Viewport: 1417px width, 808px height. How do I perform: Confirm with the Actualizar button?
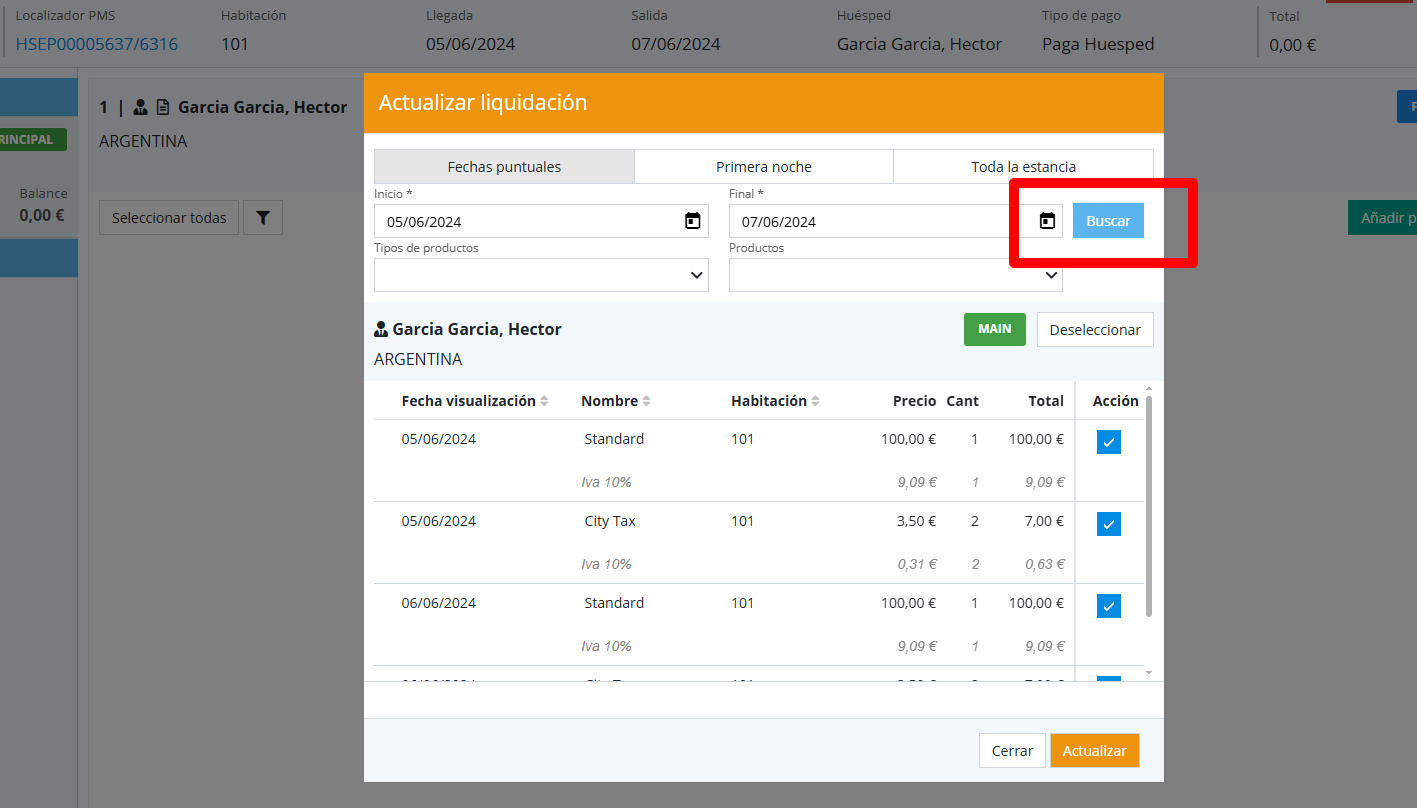click(1094, 751)
